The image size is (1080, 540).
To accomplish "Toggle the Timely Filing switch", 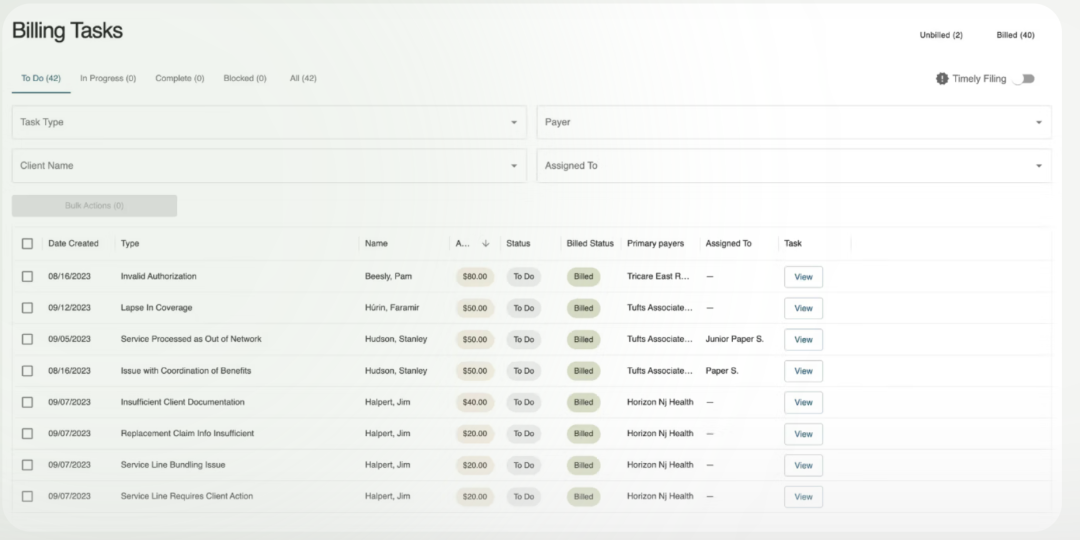I will tap(1024, 79).
